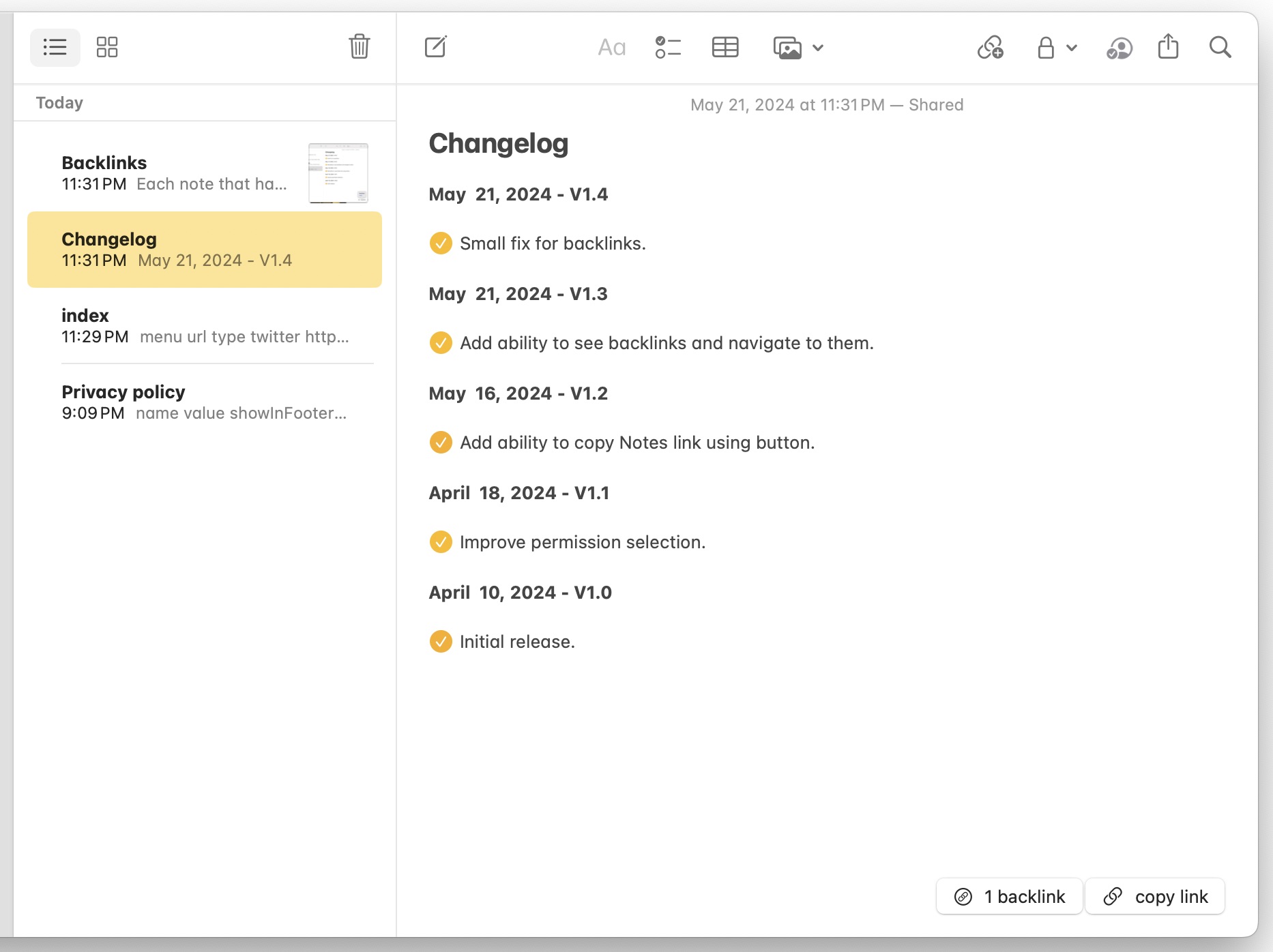Click the text 'Improve permission selection.'
This screenshot has height=952, width=1273.
point(583,542)
